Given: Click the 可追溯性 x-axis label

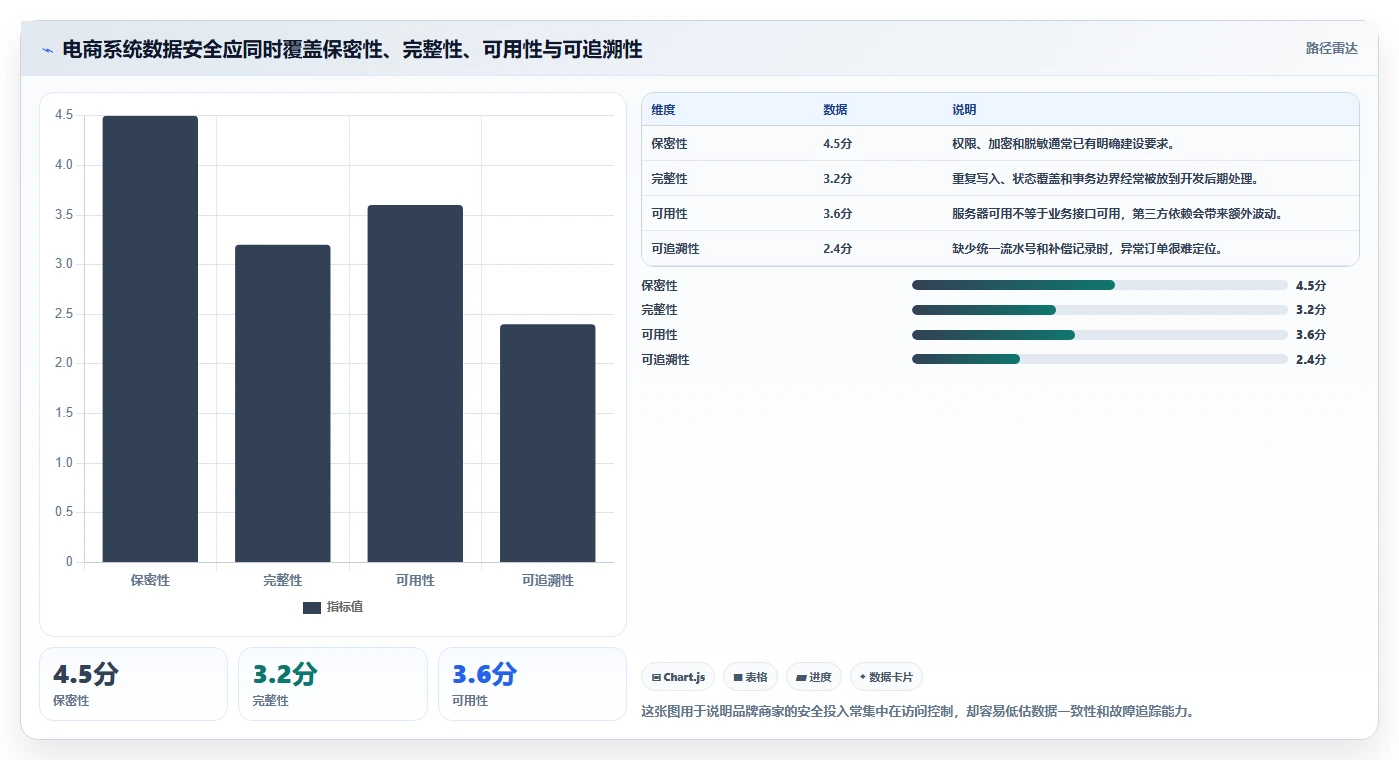Looking at the screenshot, I should click(x=548, y=580).
